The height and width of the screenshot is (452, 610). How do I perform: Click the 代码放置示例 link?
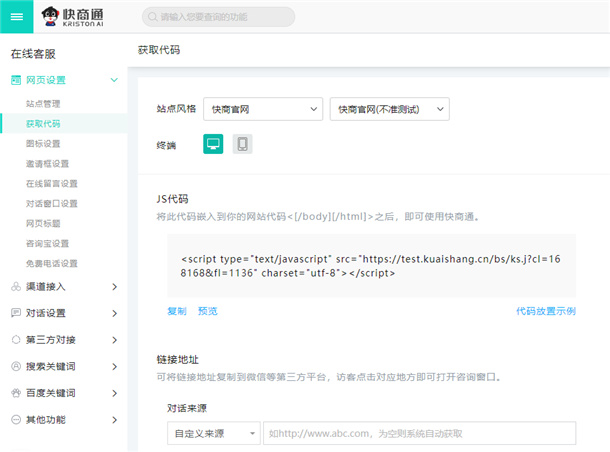(x=545, y=311)
